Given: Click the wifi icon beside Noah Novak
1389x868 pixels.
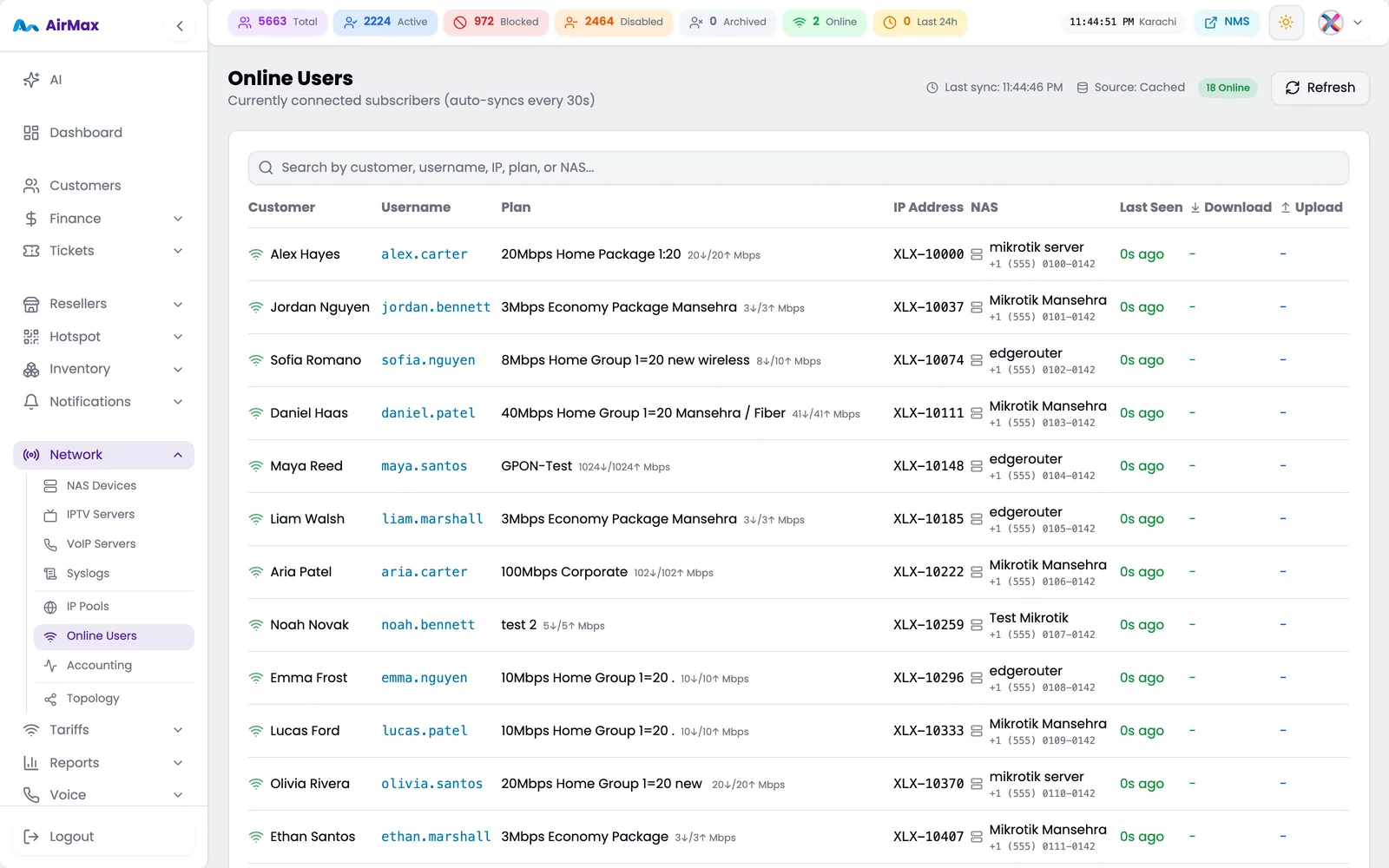Looking at the screenshot, I should 256,625.
